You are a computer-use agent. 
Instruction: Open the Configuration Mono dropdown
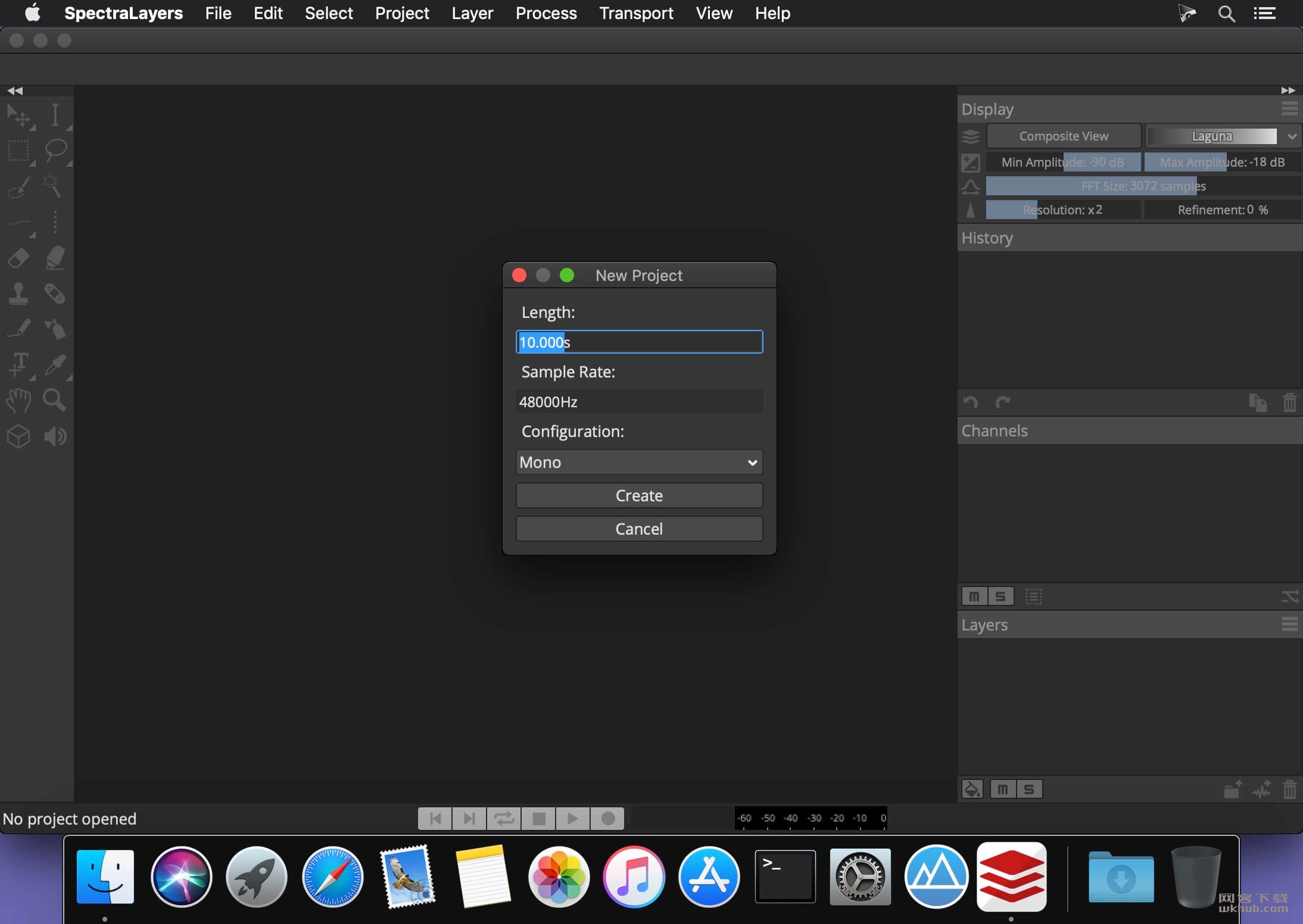coord(639,462)
